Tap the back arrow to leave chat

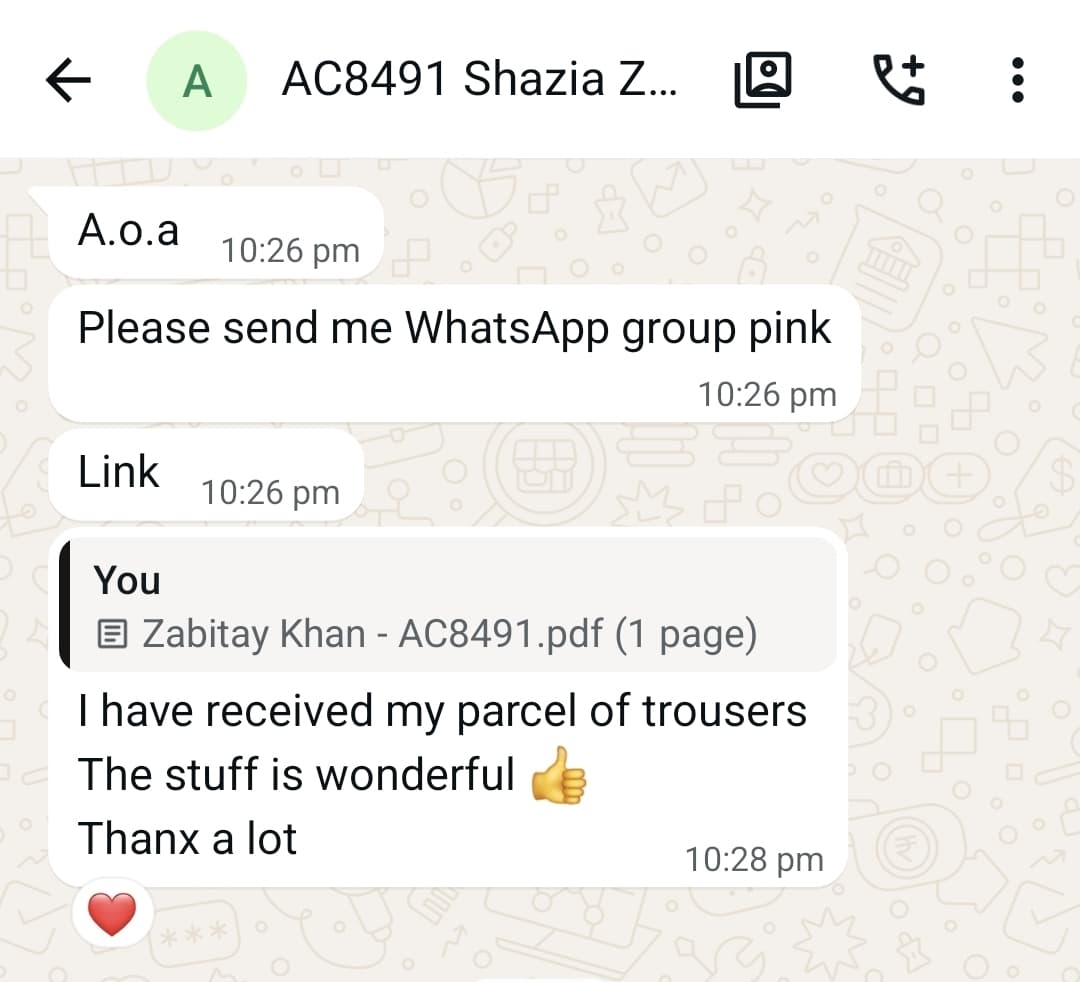68,80
